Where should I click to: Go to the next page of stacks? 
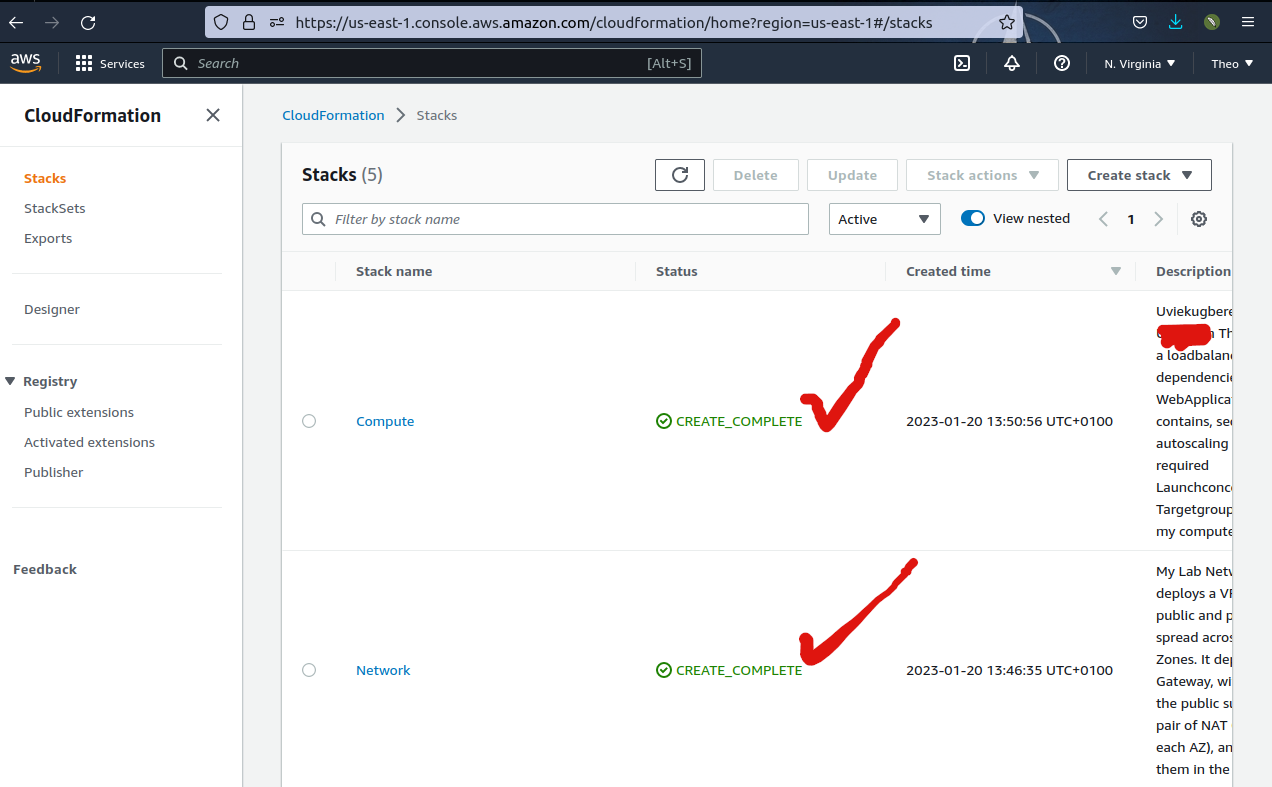pos(1159,219)
